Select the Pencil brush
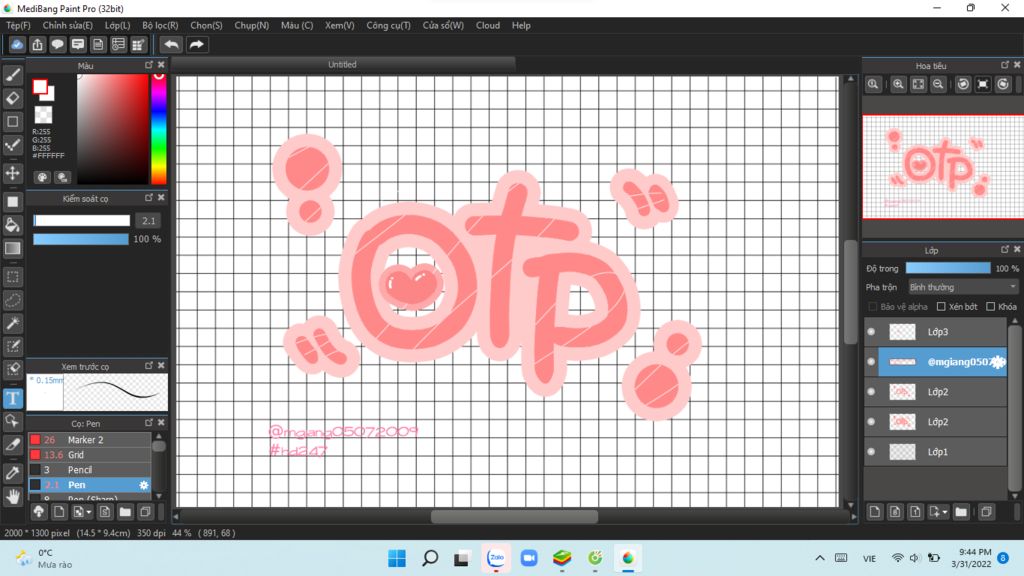The width and height of the screenshot is (1024, 576). point(90,470)
